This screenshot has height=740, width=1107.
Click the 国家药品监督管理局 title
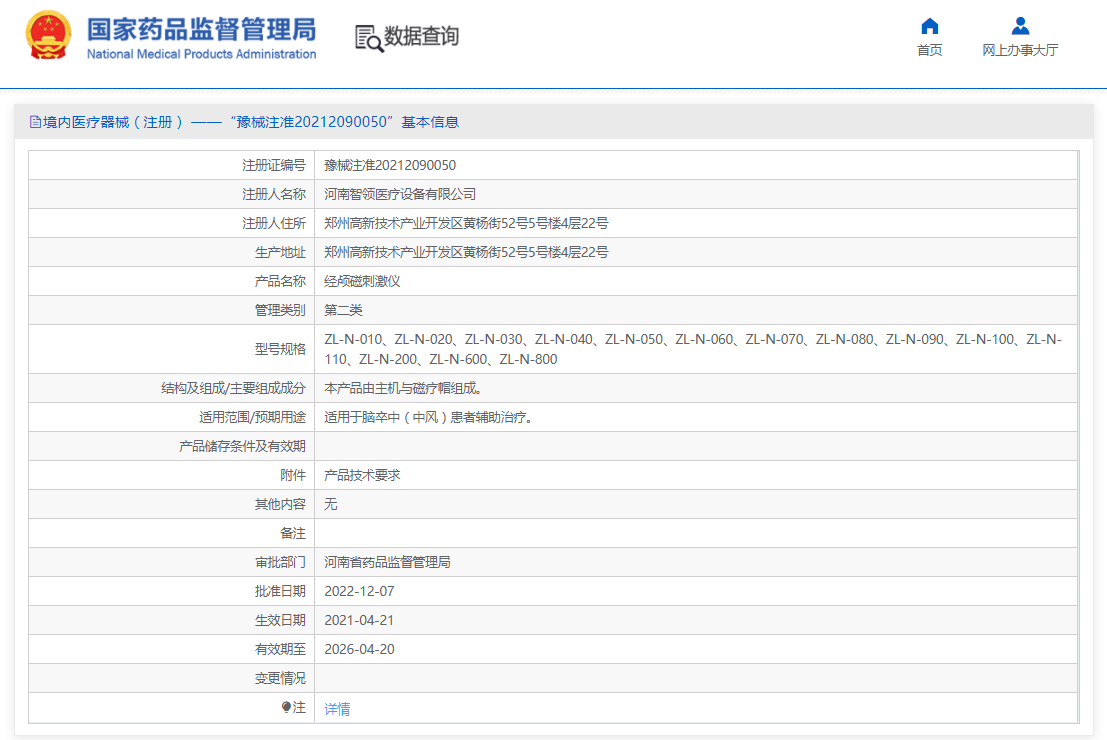click(201, 30)
